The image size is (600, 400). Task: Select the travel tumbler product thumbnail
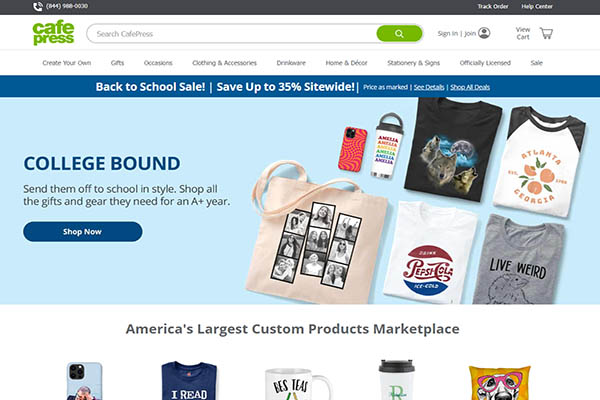(396, 380)
